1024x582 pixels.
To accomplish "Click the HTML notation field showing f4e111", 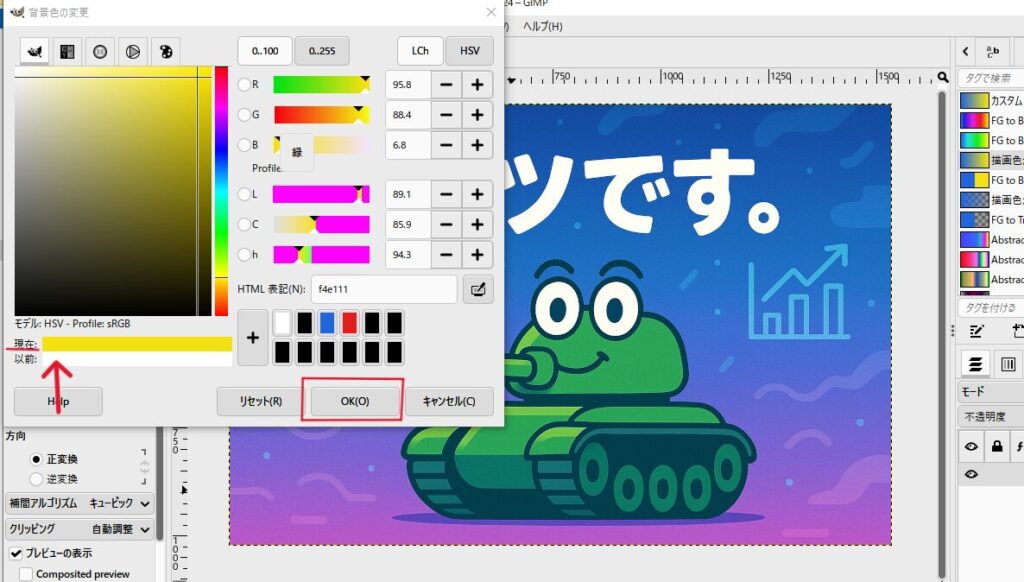I will pyautogui.click(x=384, y=289).
